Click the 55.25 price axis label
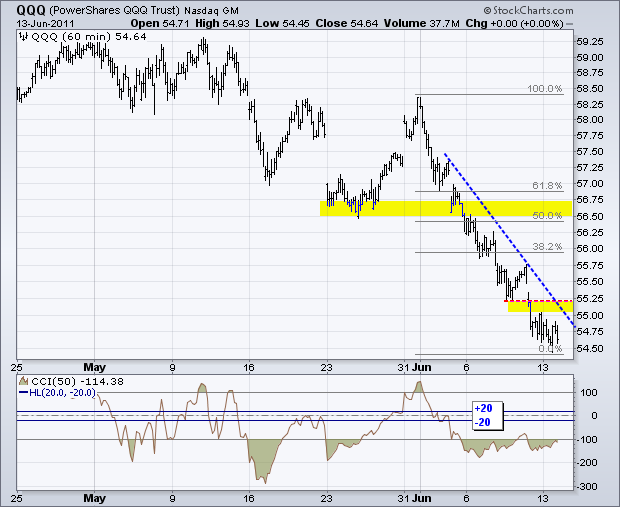 click(x=590, y=299)
